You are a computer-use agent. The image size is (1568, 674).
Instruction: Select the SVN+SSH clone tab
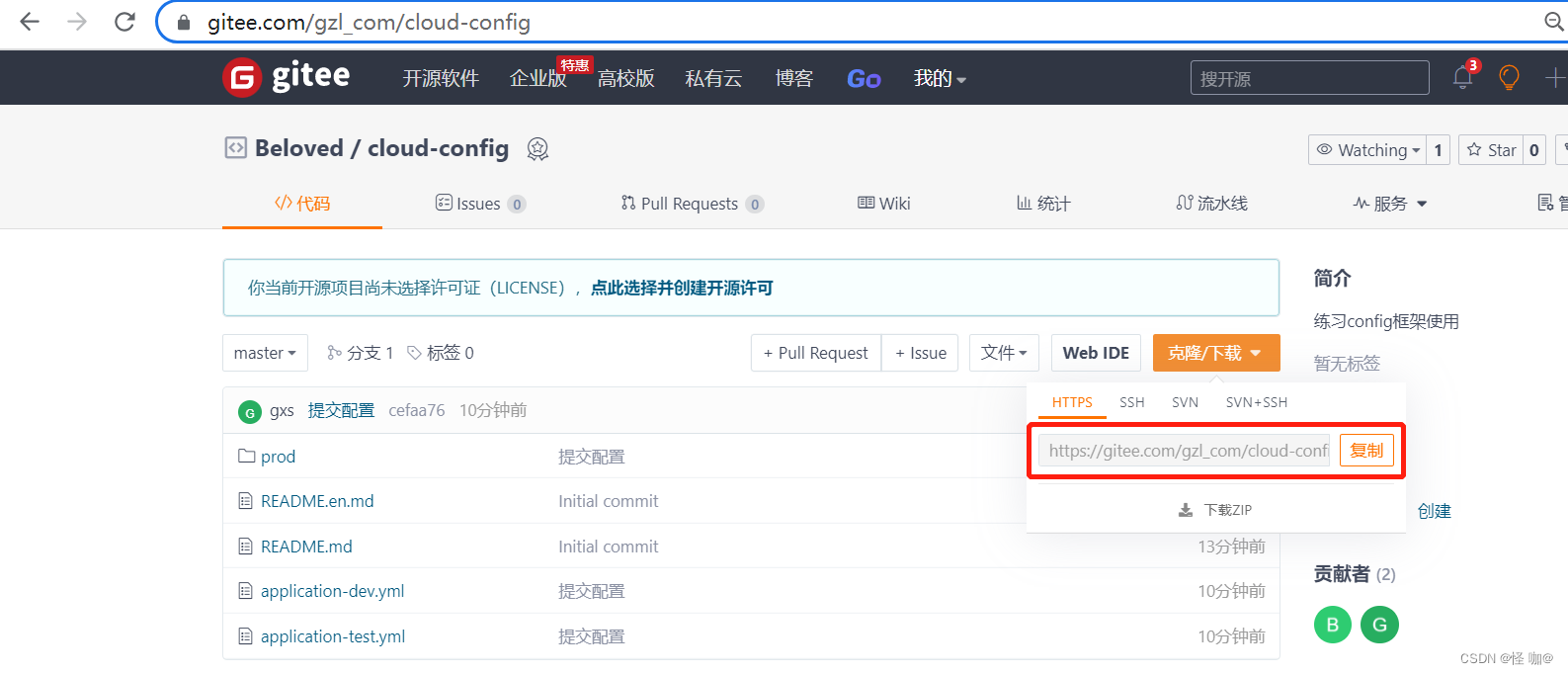point(1257,402)
